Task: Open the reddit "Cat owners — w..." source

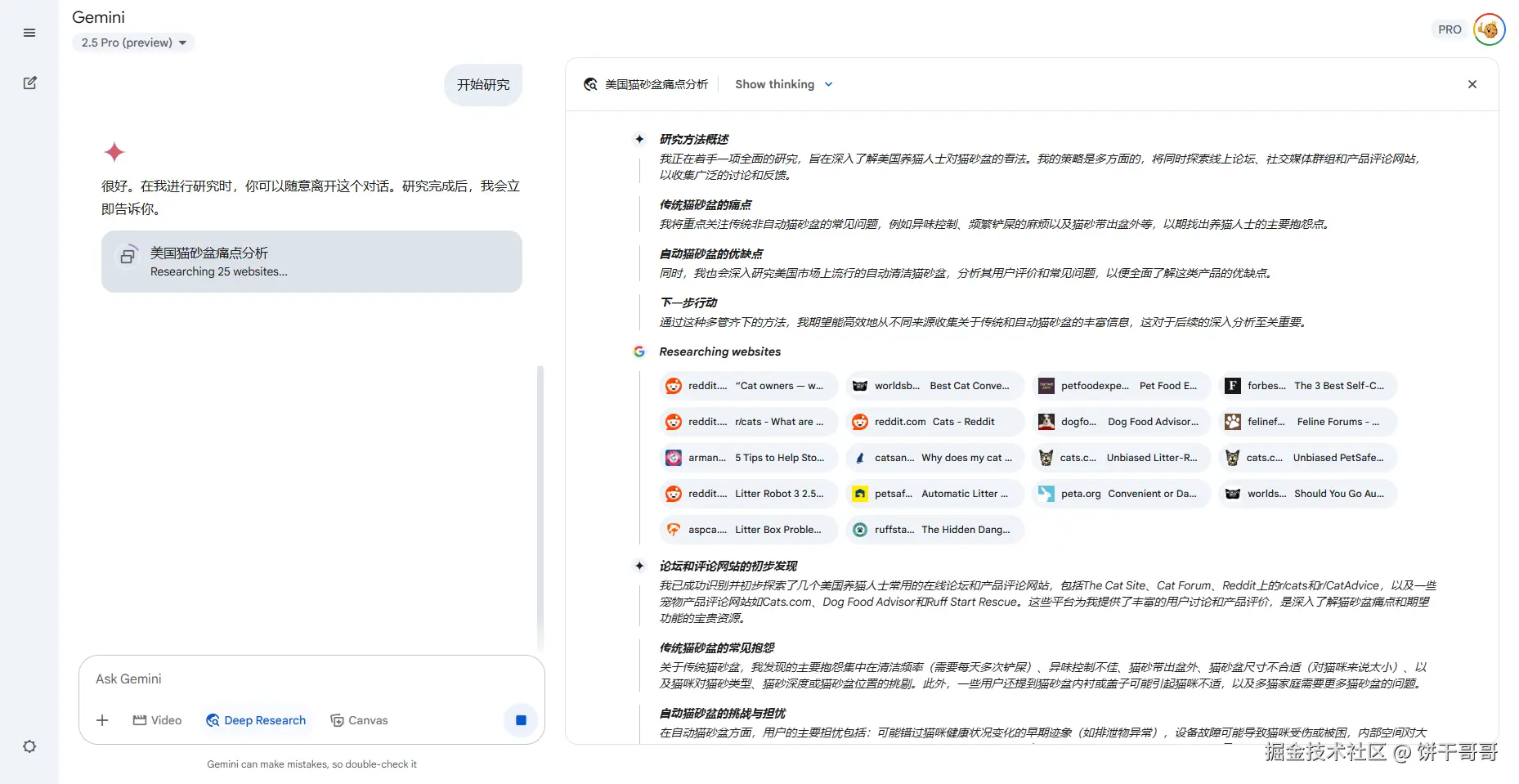Action: pos(748,386)
